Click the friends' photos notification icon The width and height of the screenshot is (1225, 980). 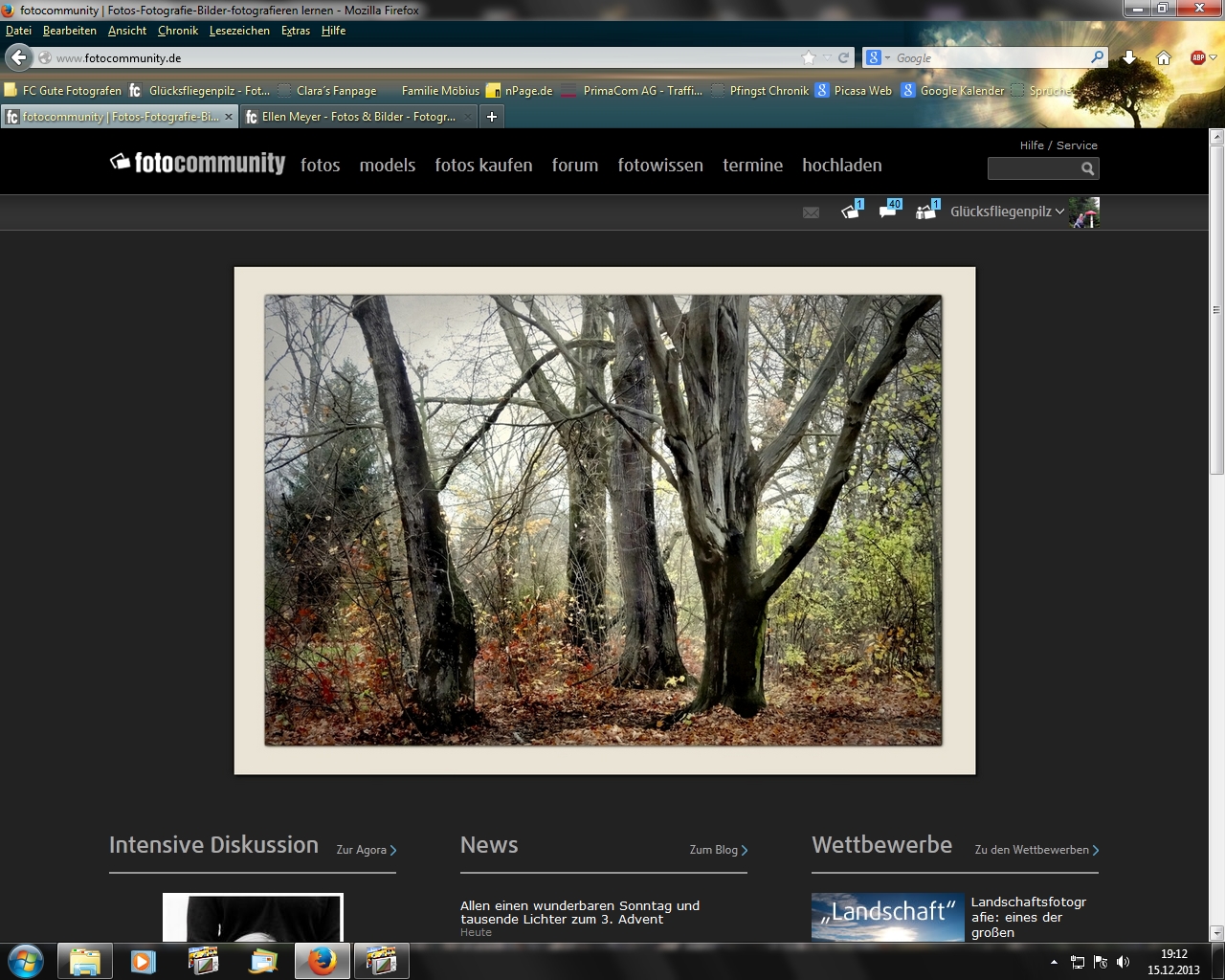[925, 212]
